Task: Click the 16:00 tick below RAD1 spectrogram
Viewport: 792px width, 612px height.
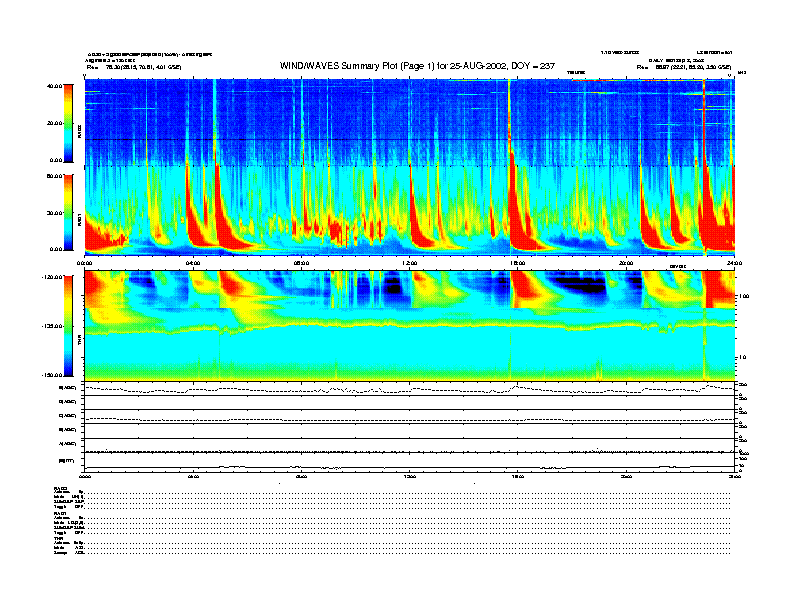Action: [x=518, y=263]
